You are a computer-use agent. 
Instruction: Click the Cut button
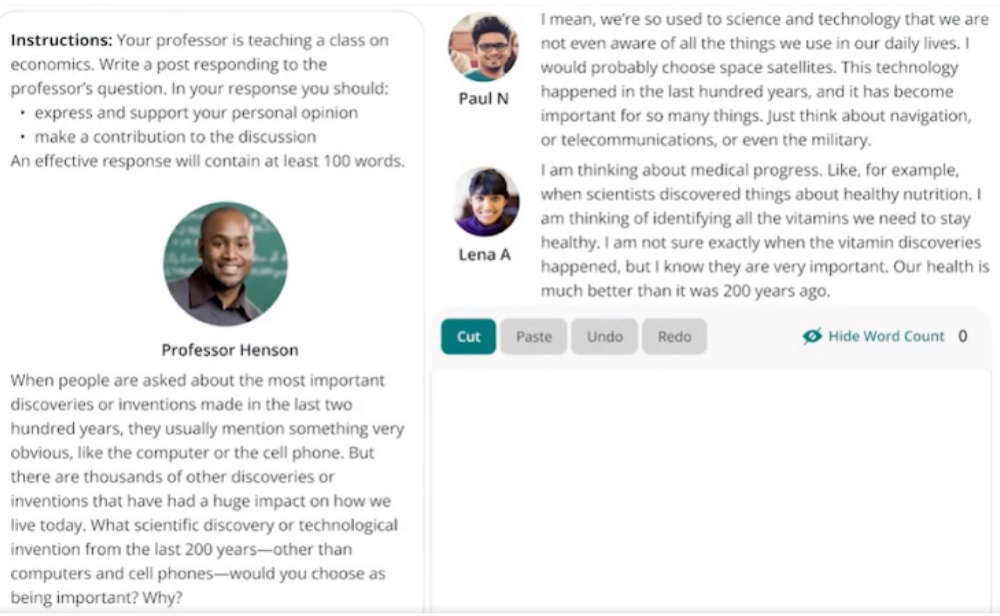(x=468, y=337)
